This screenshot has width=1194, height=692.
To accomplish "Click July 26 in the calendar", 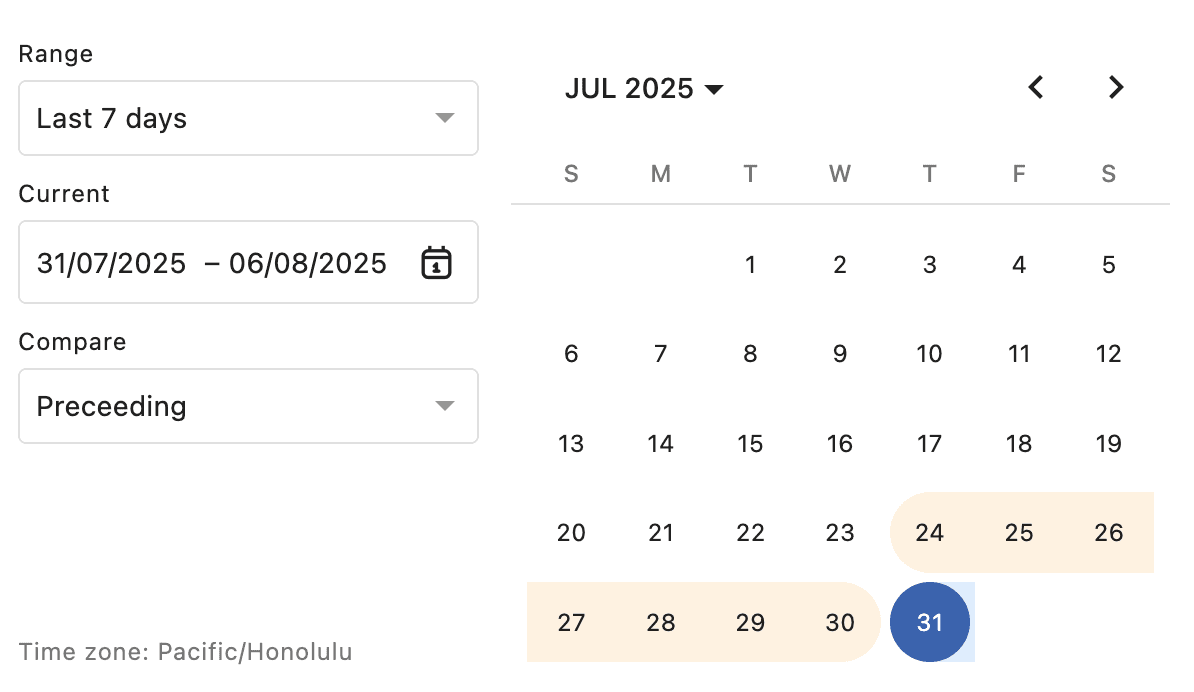I will [1108, 532].
